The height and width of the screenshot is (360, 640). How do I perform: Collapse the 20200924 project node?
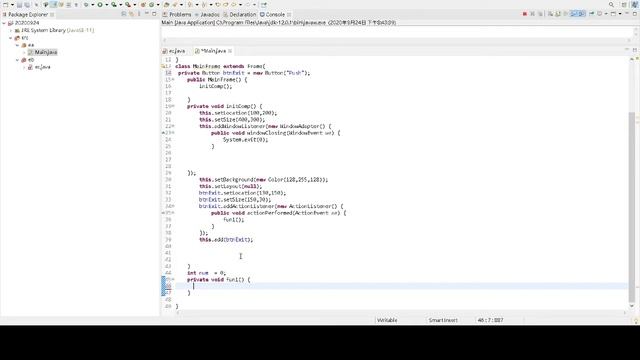[4, 23]
